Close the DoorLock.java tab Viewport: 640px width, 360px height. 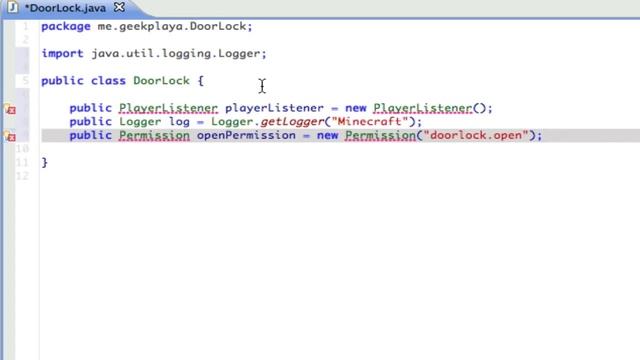point(119,7)
